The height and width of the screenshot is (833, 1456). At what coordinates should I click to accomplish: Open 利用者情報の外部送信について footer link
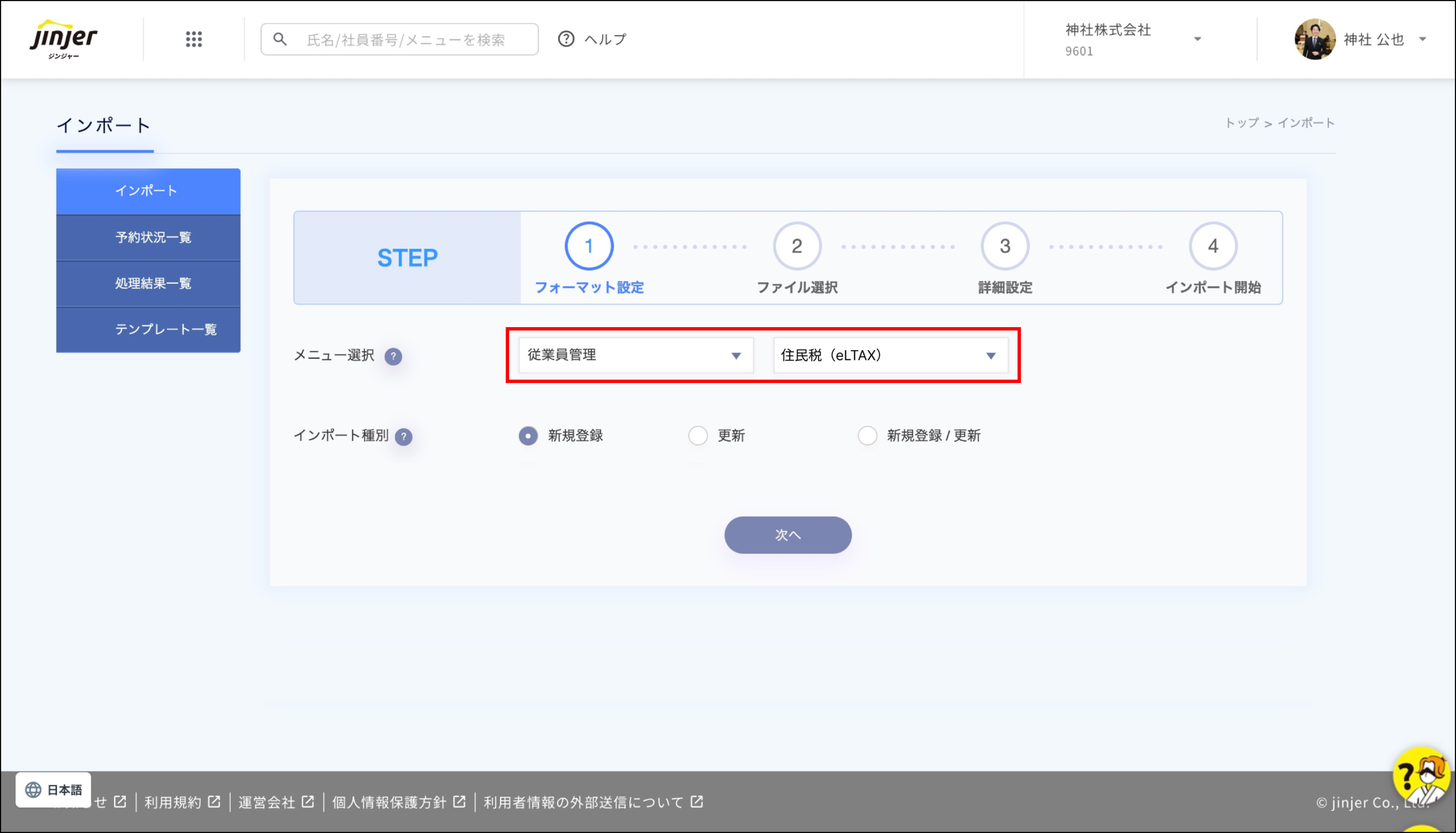(583, 802)
